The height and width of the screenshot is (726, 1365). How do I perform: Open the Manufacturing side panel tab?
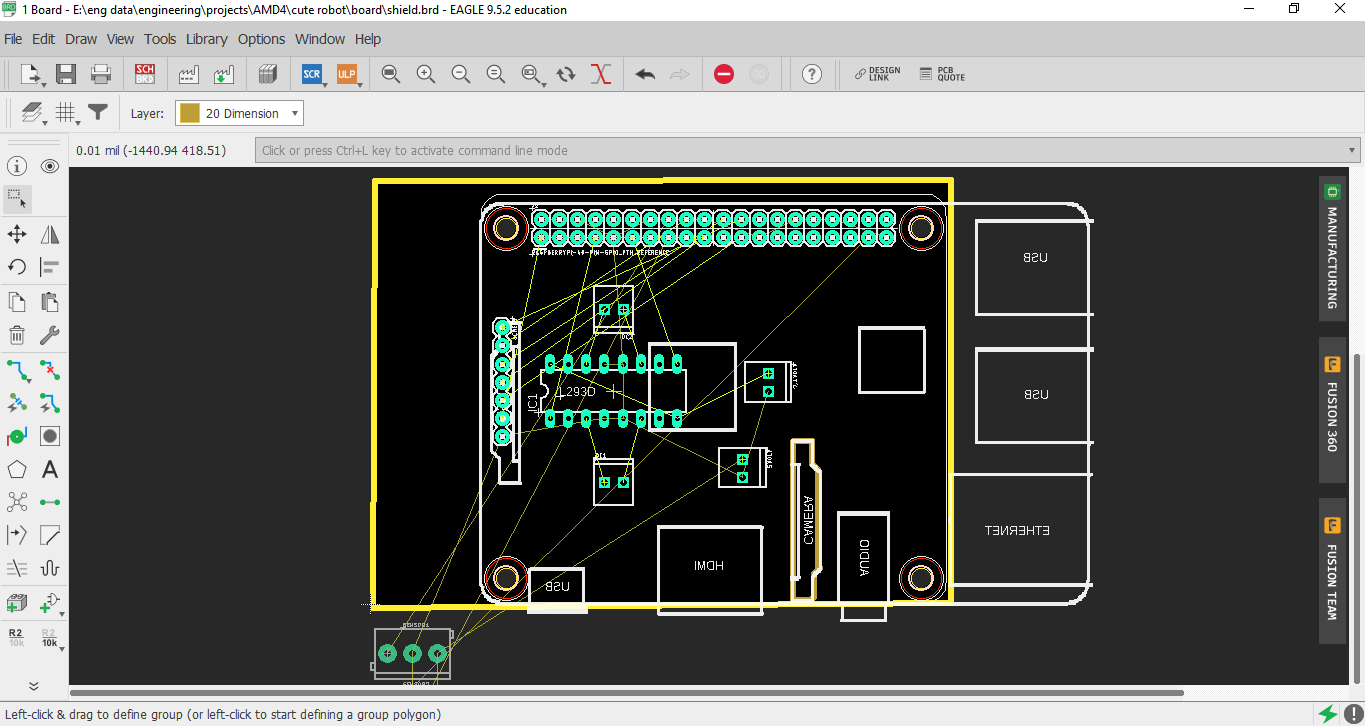1332,246
